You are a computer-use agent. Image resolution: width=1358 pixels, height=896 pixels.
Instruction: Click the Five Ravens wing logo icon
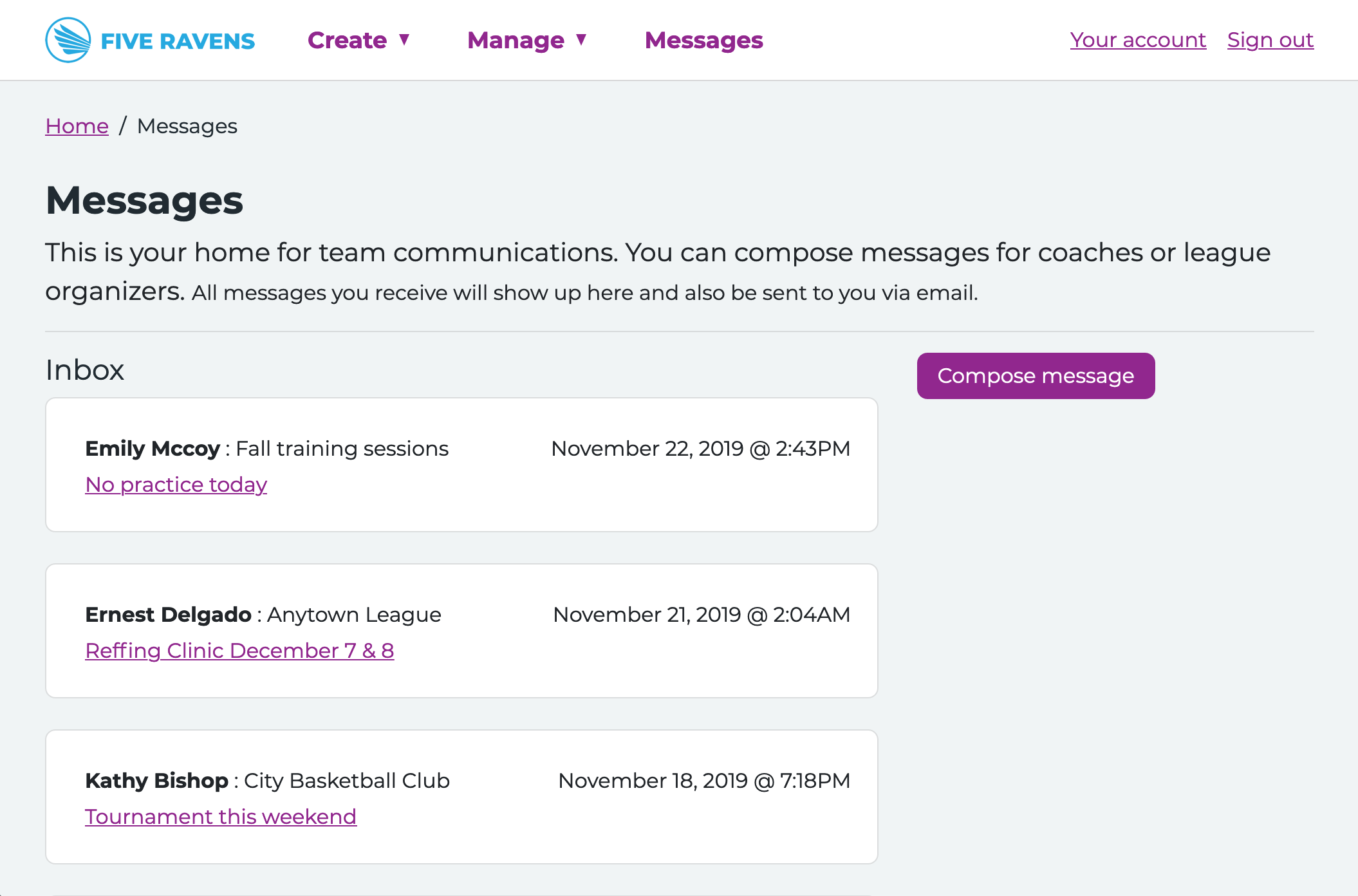(x=68, y=40)
